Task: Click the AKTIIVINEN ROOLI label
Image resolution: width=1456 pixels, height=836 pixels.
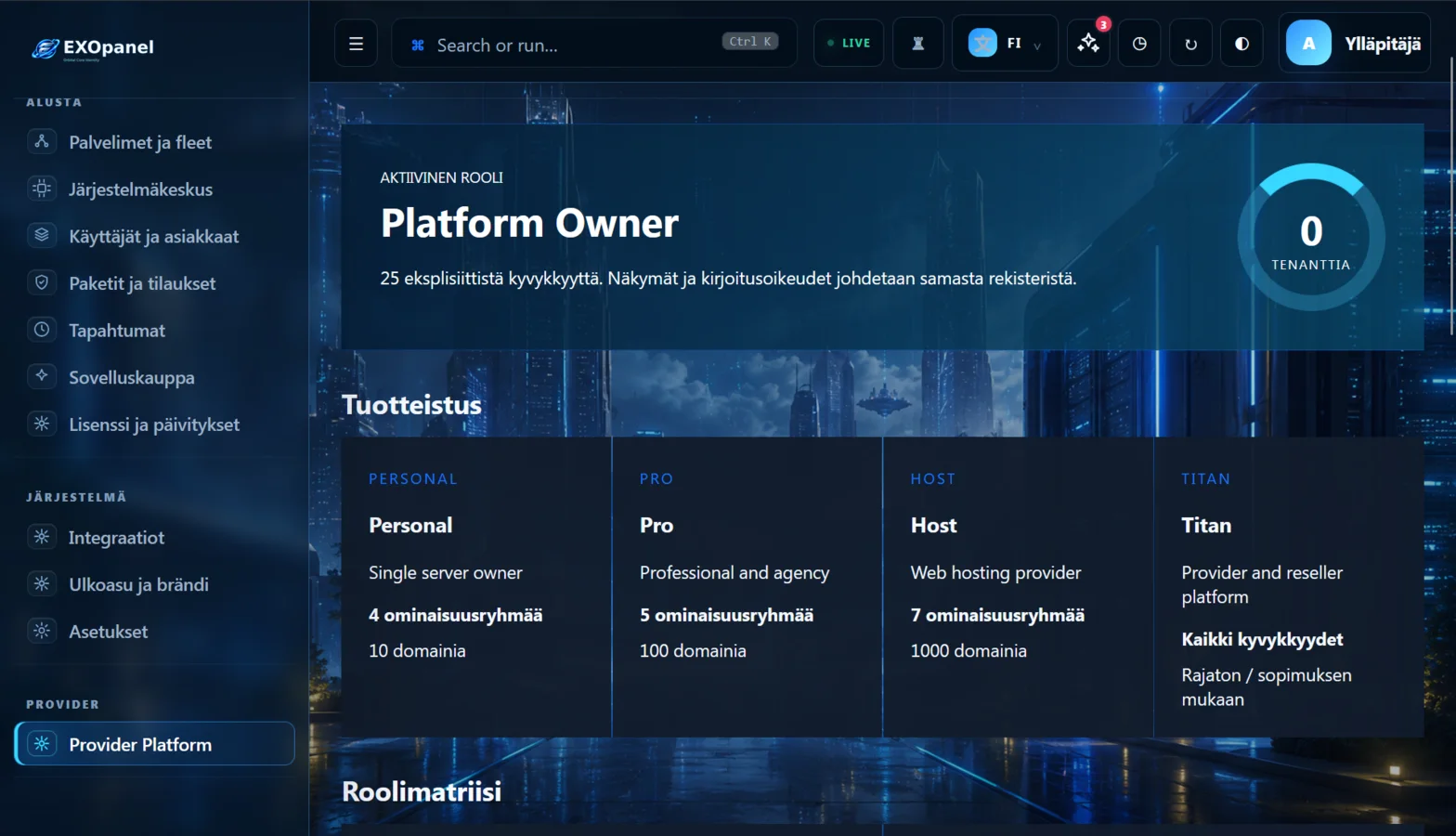Action: pyautogui.click(x=441, y=177)
